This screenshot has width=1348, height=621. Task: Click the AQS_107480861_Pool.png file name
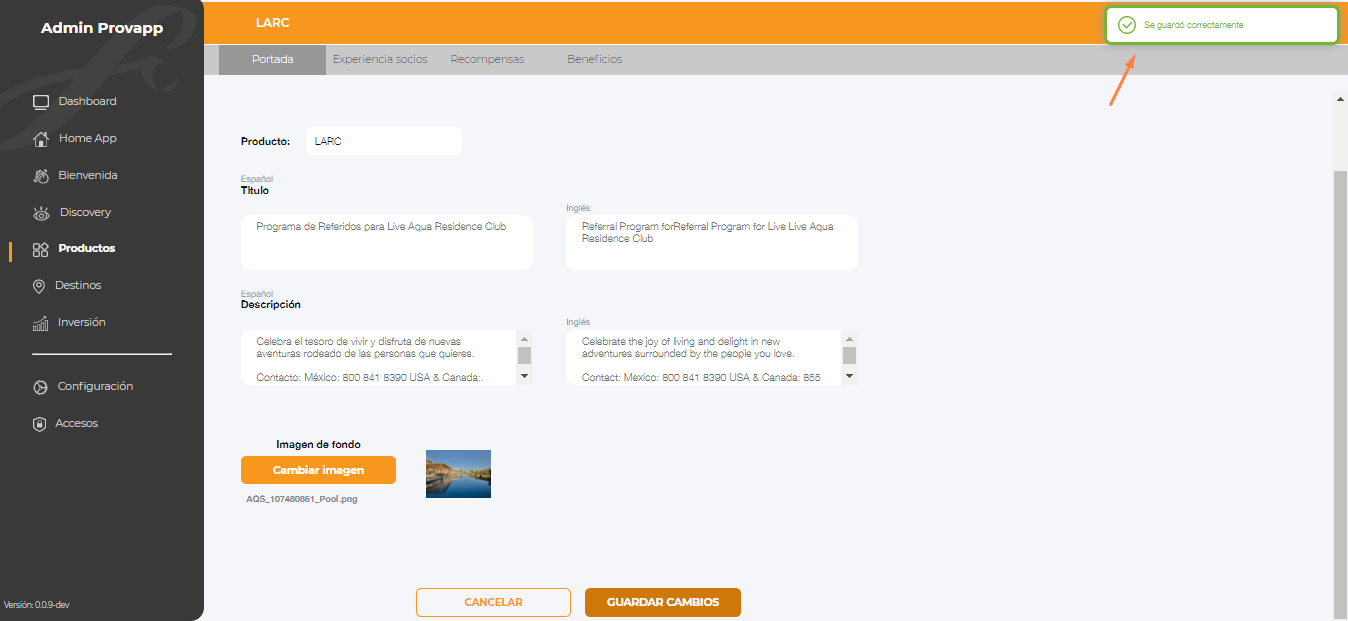coord(302,499)
